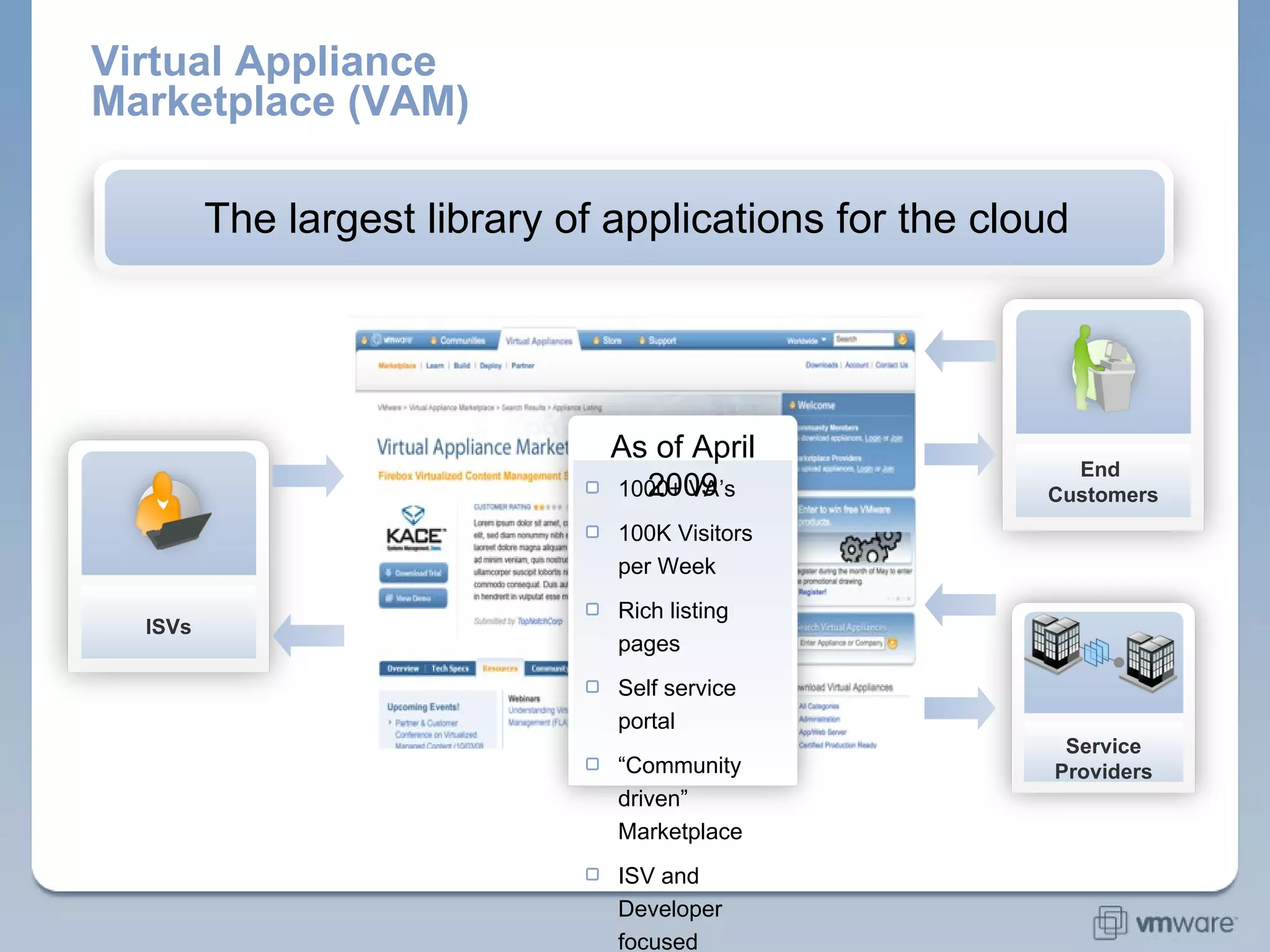The width and height of the screenshot is (1270, 952).
Task: Click the 'Community driven Marketplace' bullet text
Action: (680, 798)
